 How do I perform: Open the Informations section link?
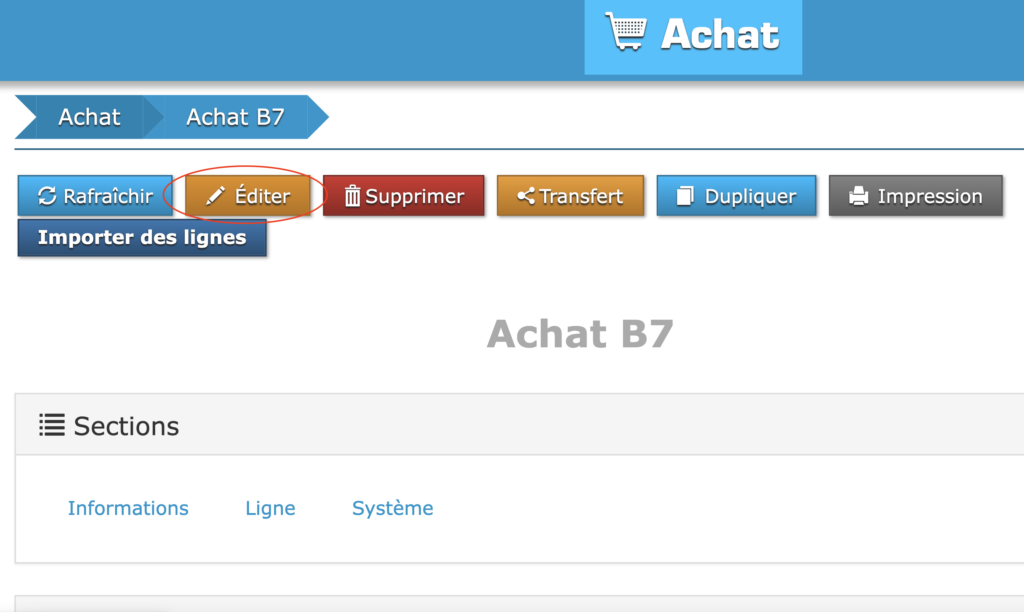128,508
